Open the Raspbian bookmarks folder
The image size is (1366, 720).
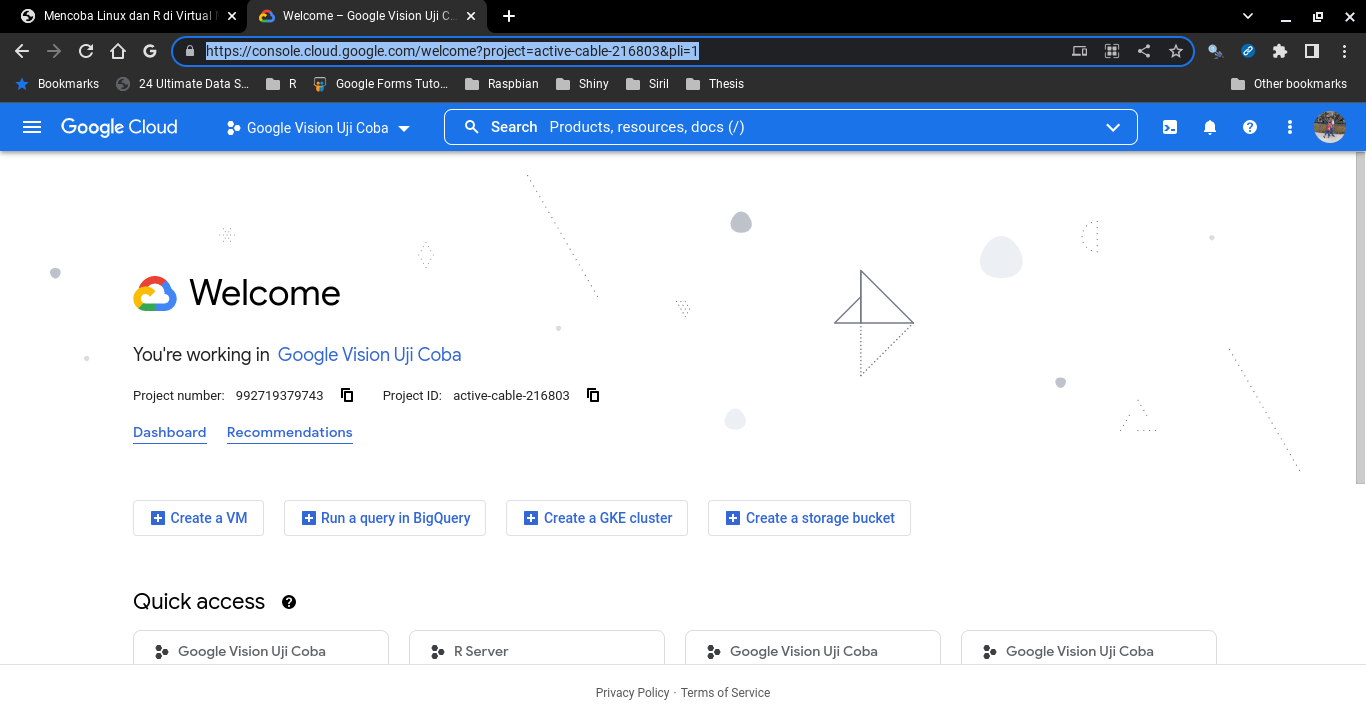coord(502,84)
